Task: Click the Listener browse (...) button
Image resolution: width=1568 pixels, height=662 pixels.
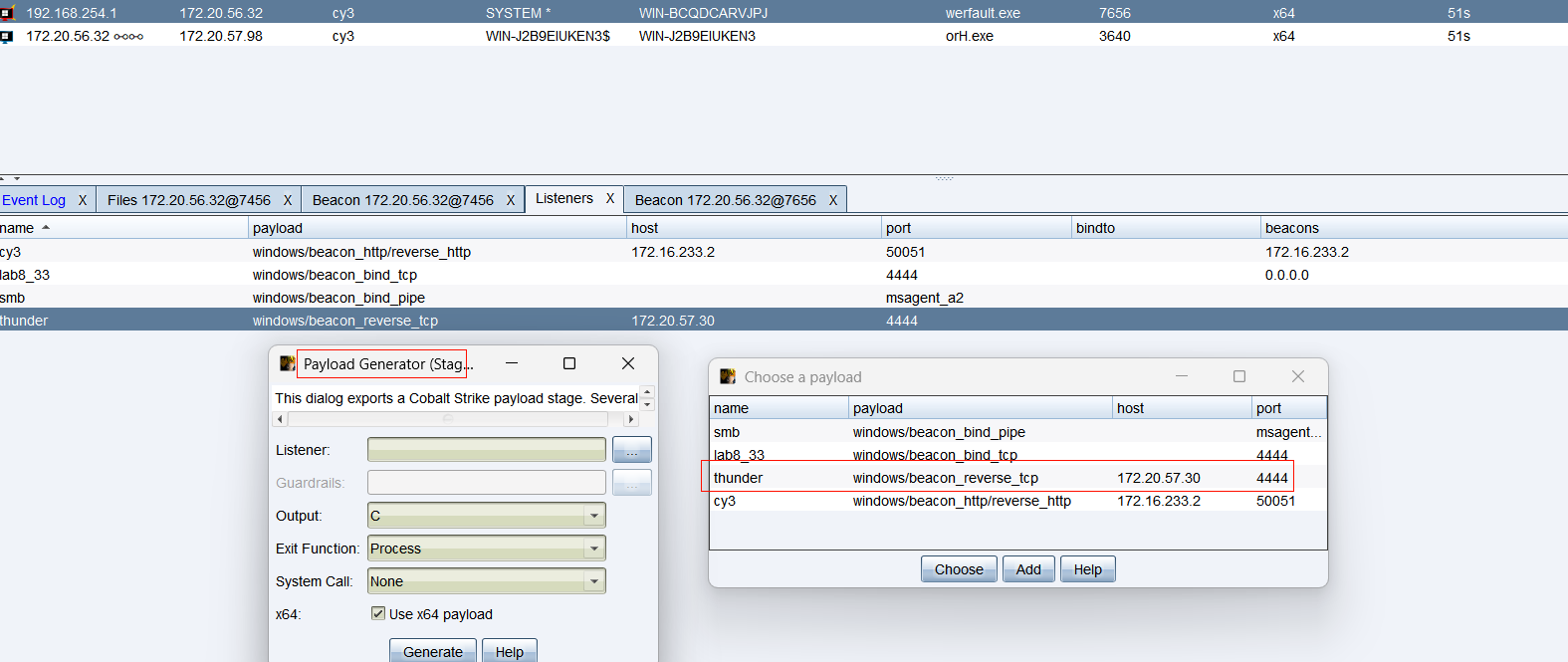Action: pyautogui.click(x=631, y=450)
